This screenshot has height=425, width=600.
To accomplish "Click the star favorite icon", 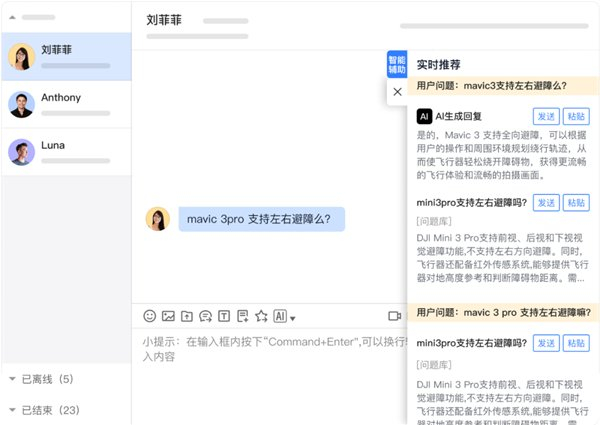I will 261,316.
